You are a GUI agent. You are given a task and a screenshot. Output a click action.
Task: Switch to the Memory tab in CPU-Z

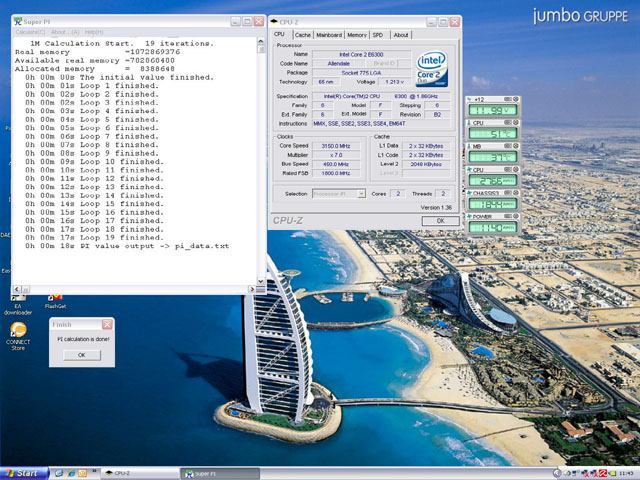click(357, 35)
